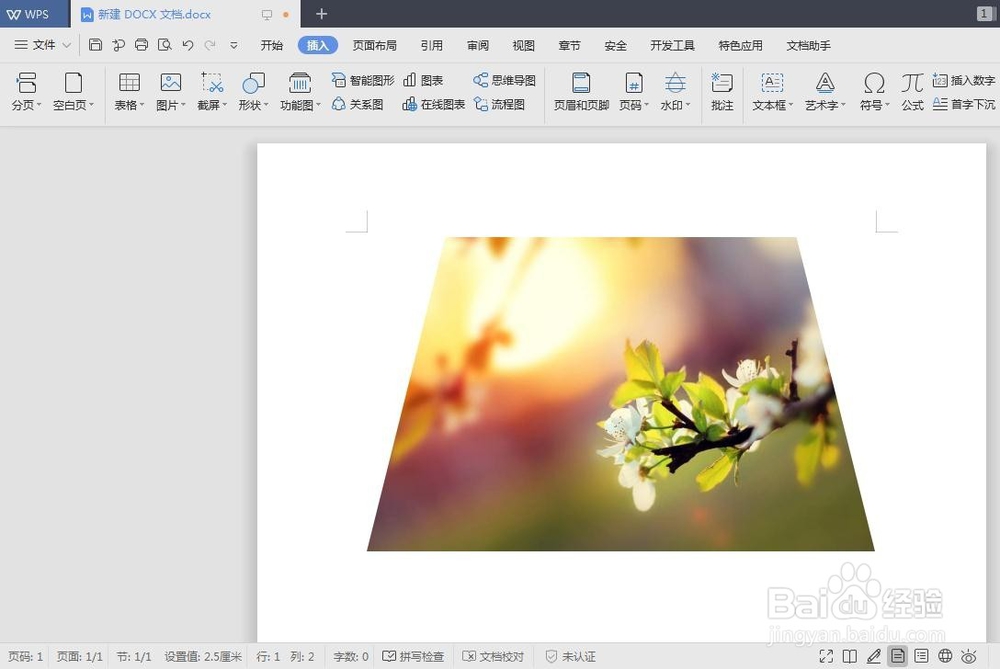Viewport: 1000px width, 669px height.
Task: Start a screen capture with 截屏
Action: tap(212, 91)
